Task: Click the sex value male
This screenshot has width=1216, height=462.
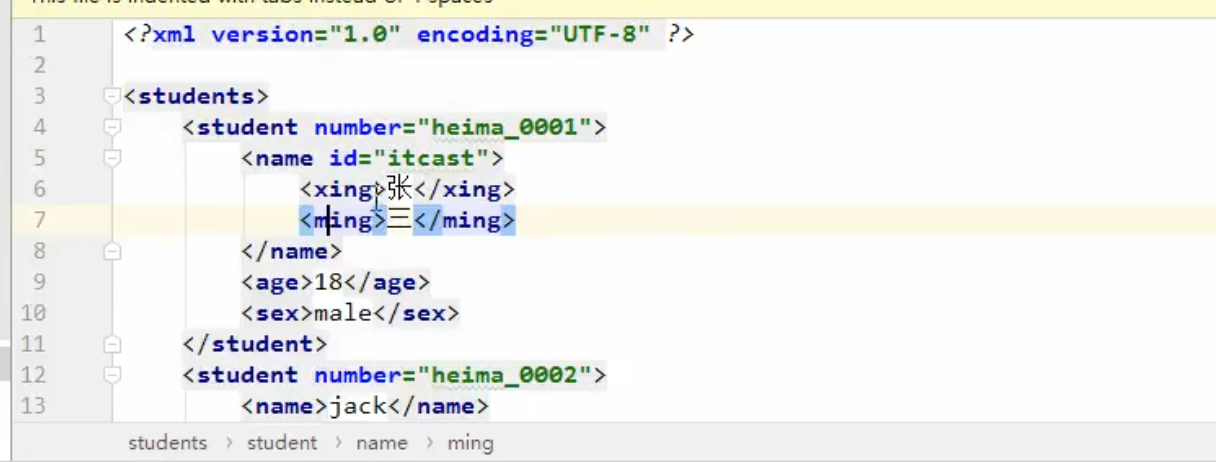Action: pyautogui.click(x=343, y=313)
